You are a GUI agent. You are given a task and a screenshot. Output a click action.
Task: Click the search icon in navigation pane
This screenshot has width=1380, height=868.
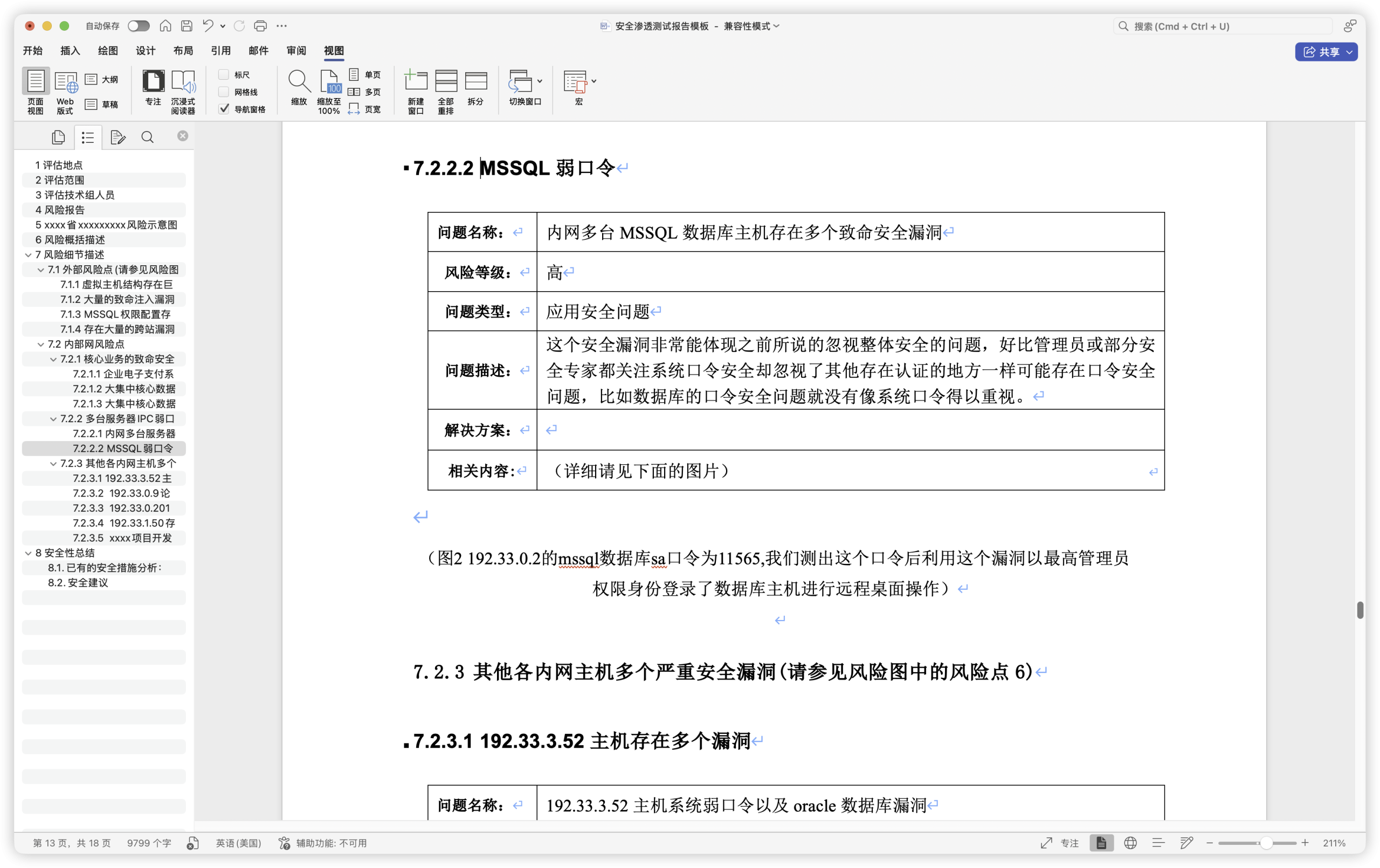click(147, 137)
